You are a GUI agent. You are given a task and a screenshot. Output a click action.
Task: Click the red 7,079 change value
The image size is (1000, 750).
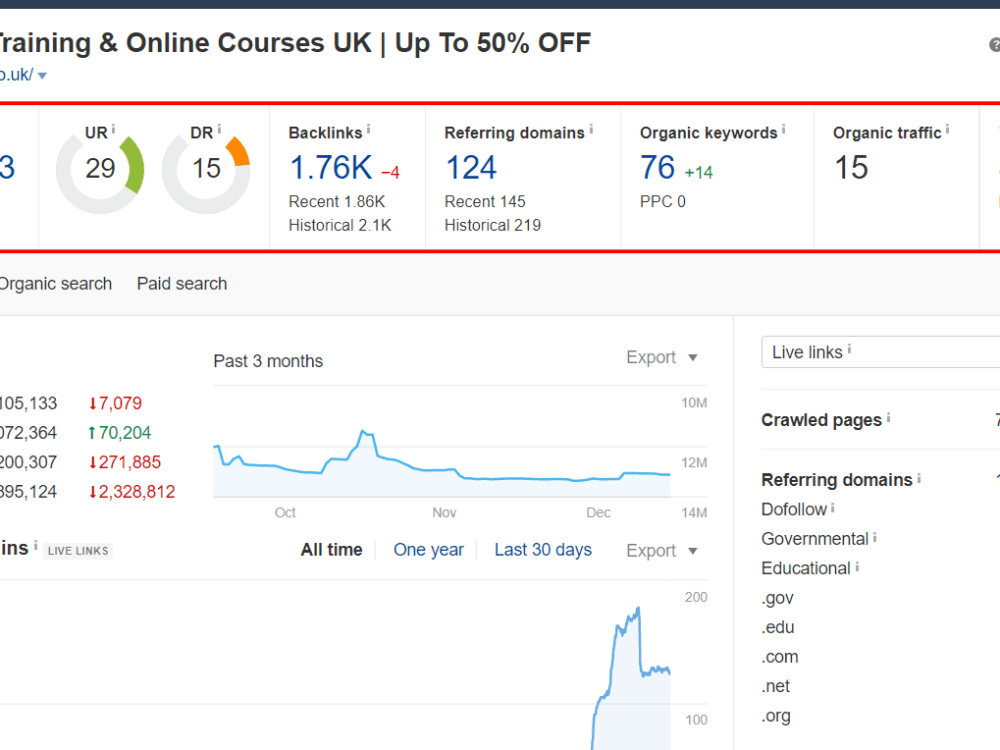115,403
